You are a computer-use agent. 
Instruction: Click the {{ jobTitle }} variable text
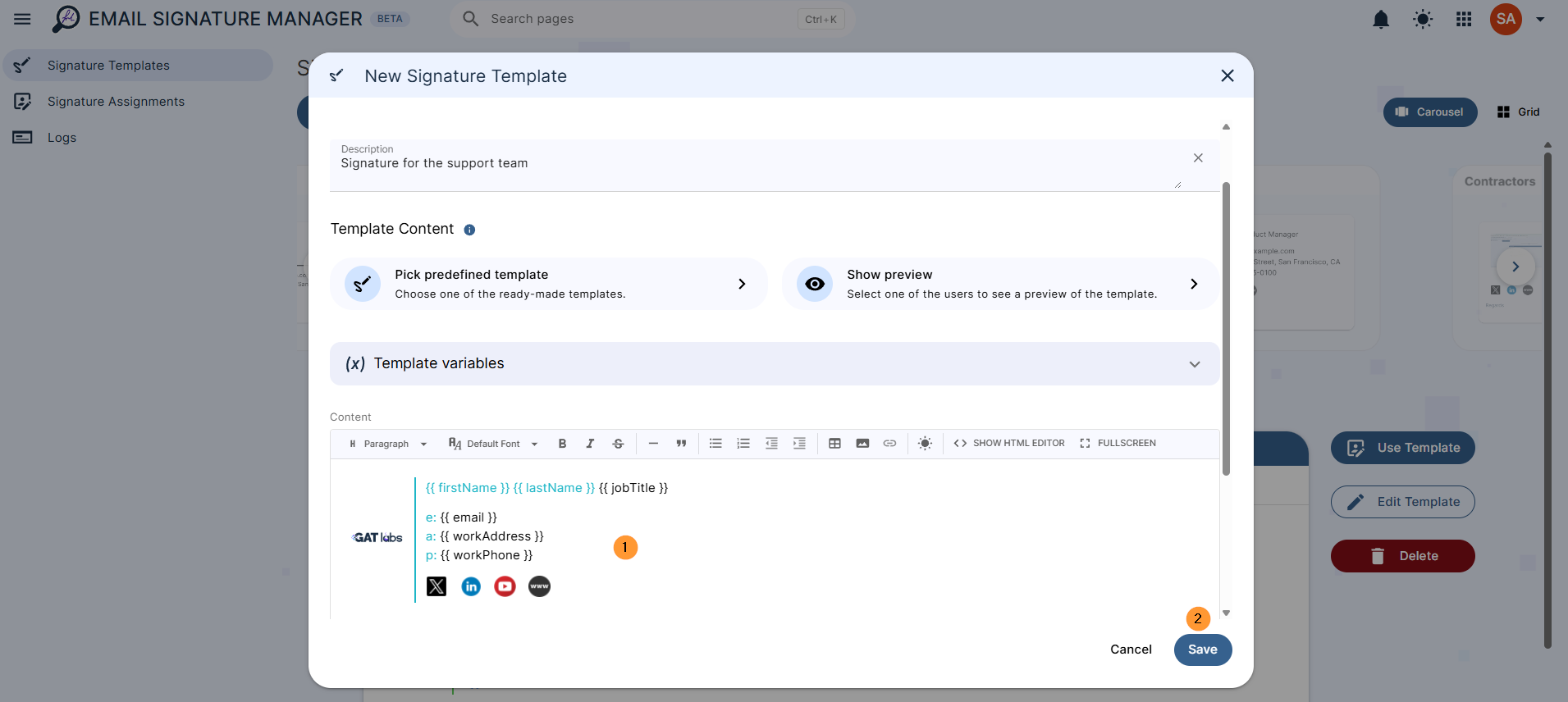pos(633,488)
